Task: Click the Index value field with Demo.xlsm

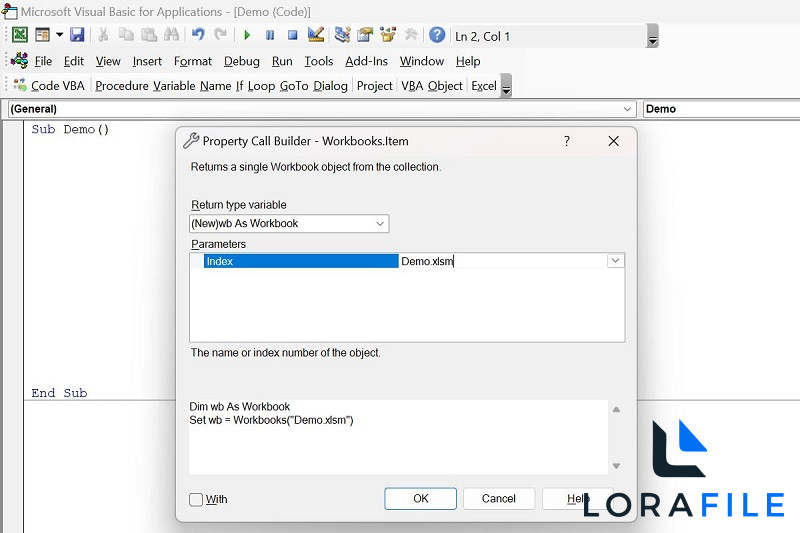Action: coord(503,261)
